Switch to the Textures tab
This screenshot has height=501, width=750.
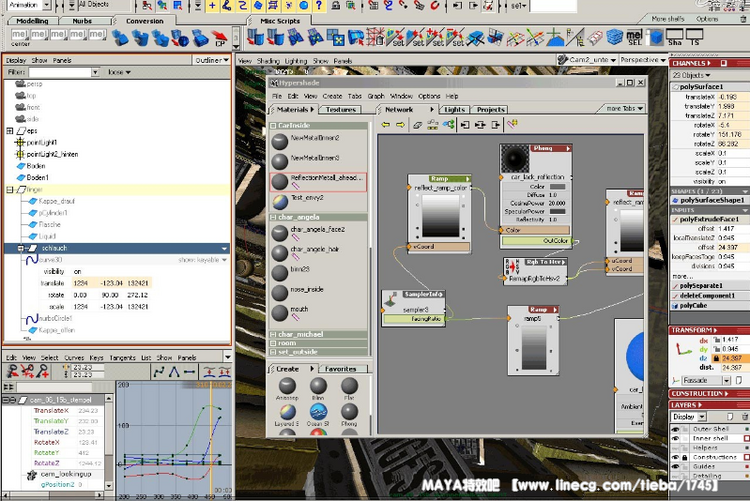coord(341,110)
